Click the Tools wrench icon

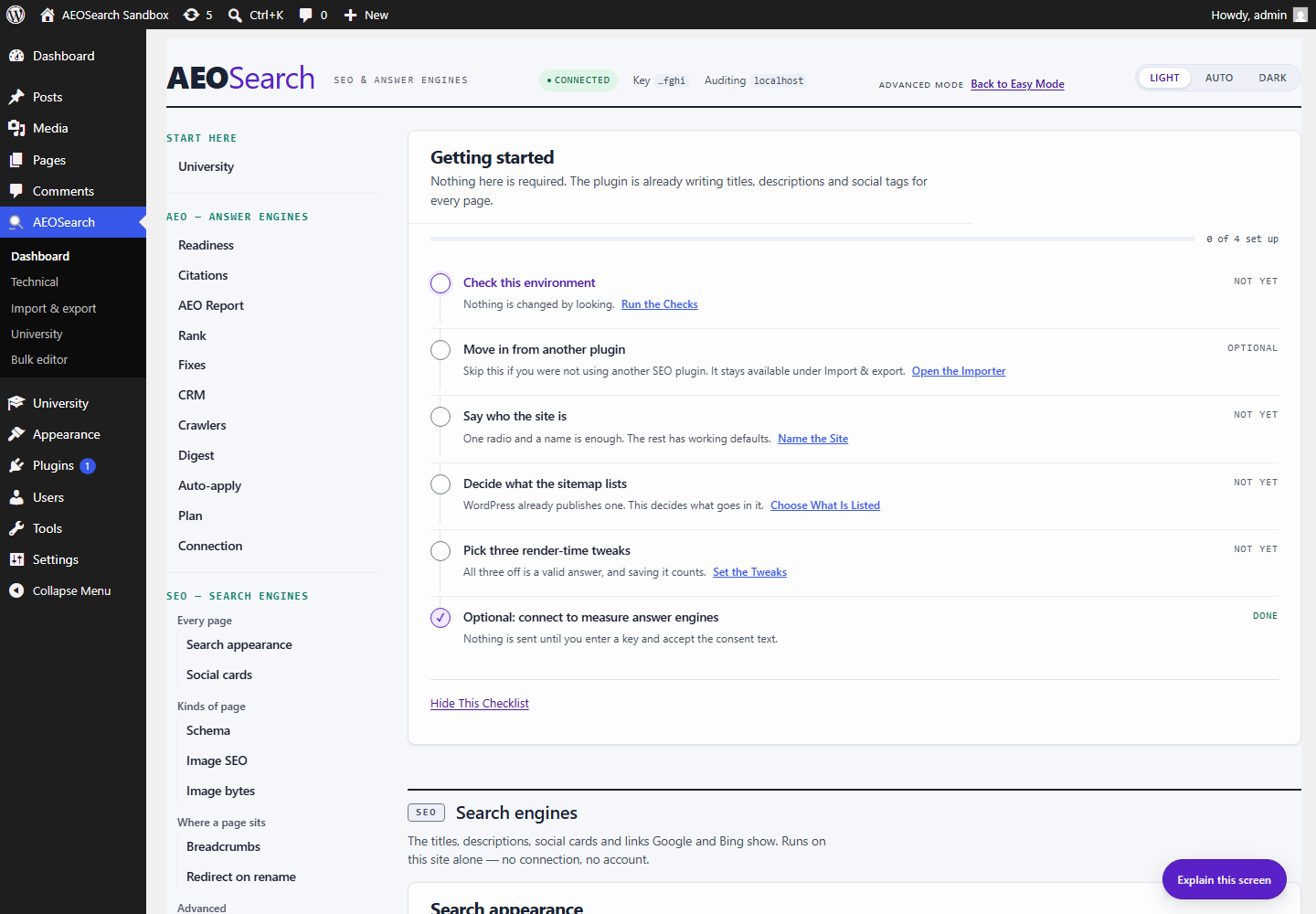tap(16, 528)
